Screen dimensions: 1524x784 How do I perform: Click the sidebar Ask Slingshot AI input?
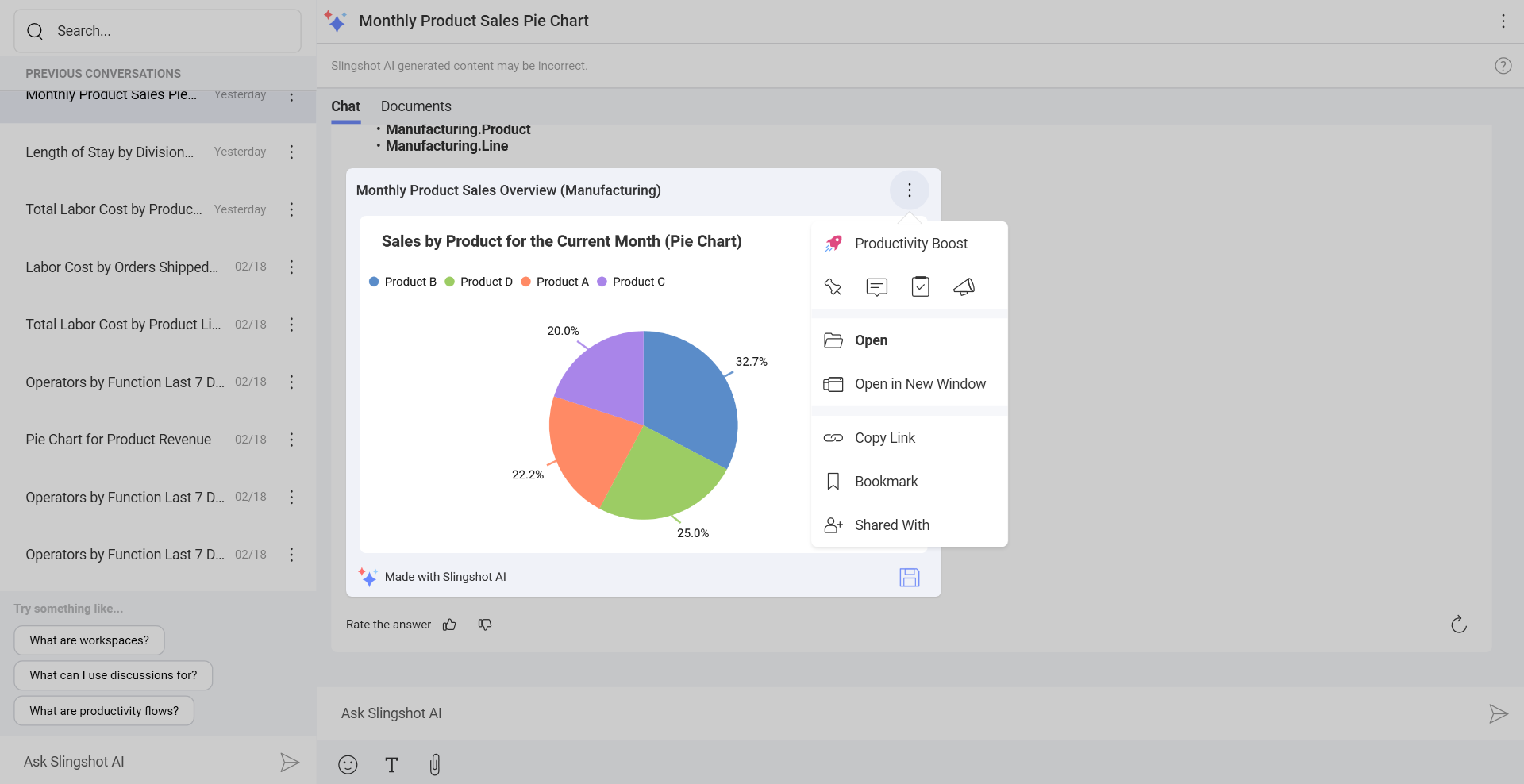pyautogui.click(x=143, y=762)
